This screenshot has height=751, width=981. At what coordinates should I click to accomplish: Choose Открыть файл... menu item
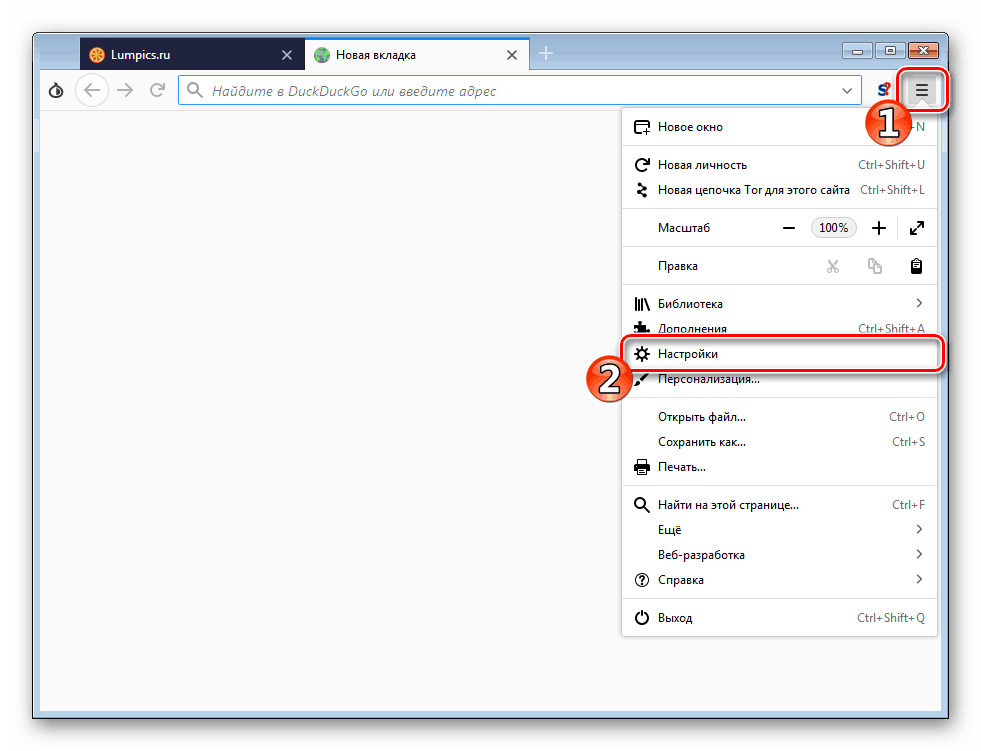pyautogui.click(x=779, y=417)
